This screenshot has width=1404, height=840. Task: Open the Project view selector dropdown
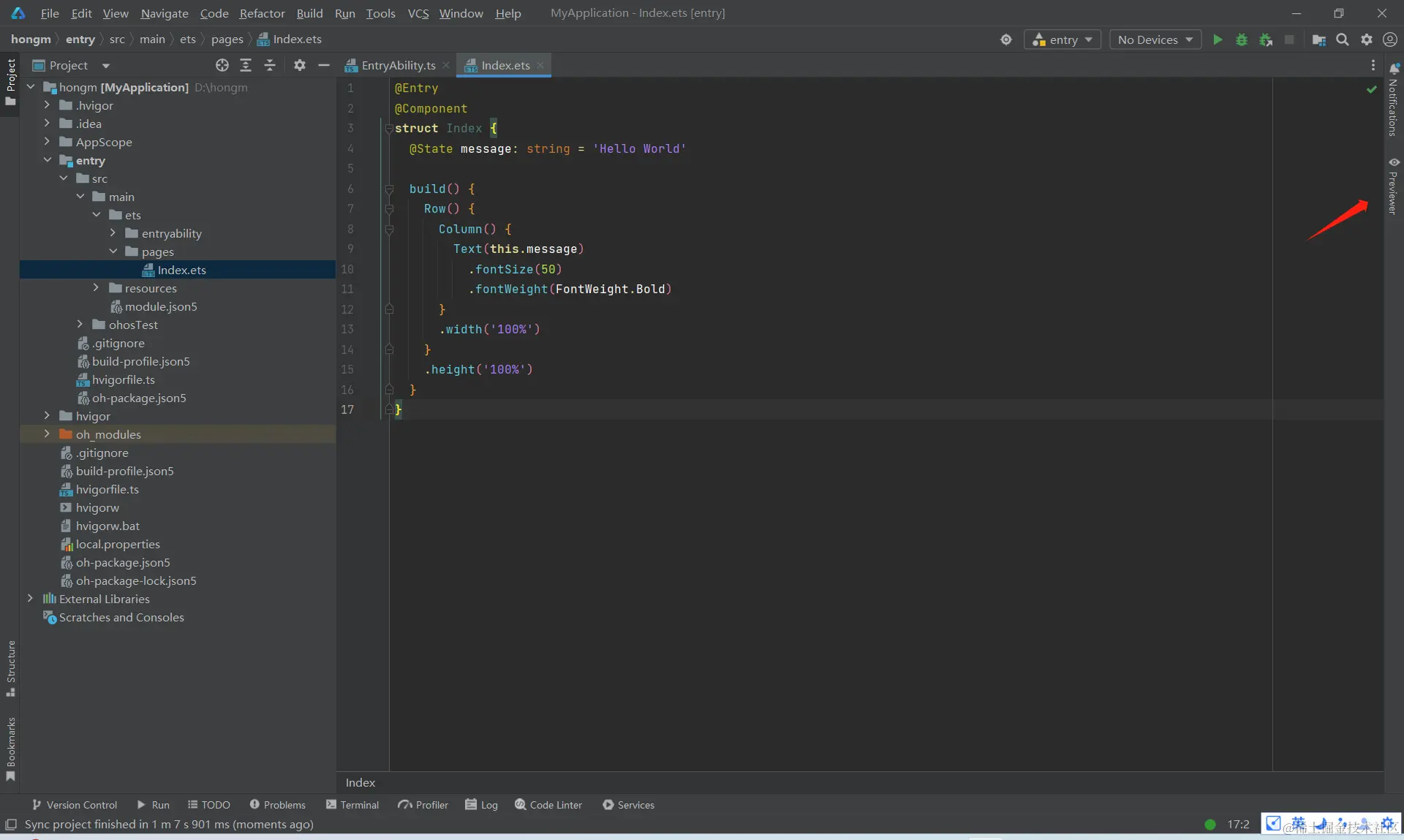(72, 65)
